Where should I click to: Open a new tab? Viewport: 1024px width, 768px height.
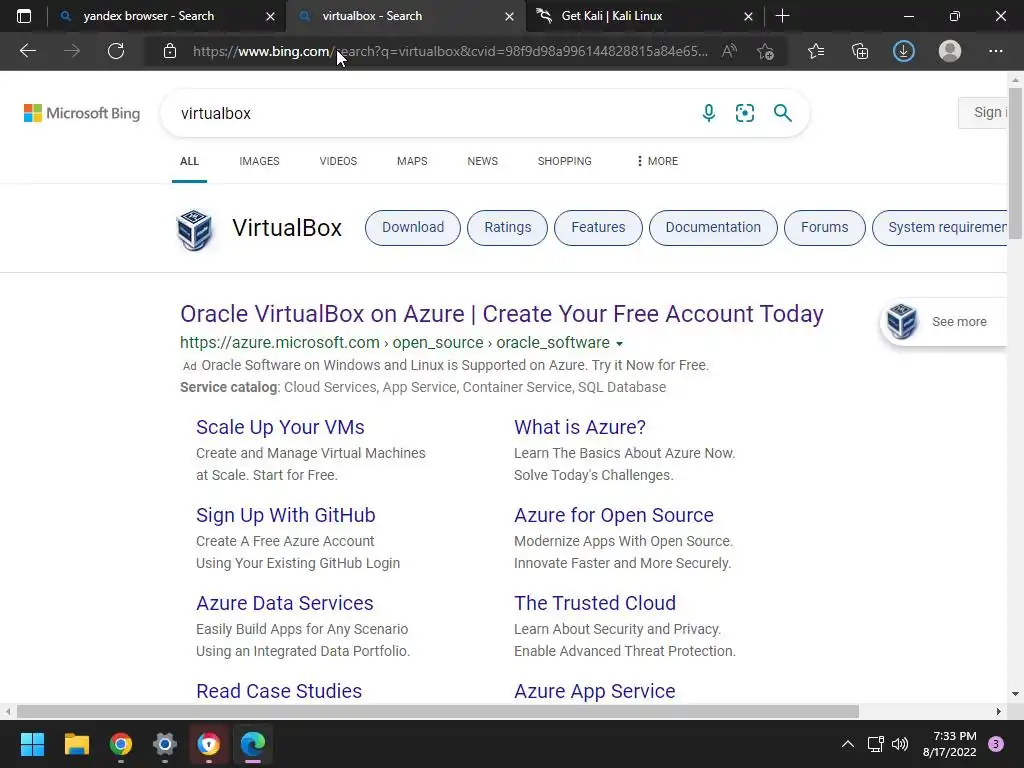pyautogui.click(x=782, y=16)
